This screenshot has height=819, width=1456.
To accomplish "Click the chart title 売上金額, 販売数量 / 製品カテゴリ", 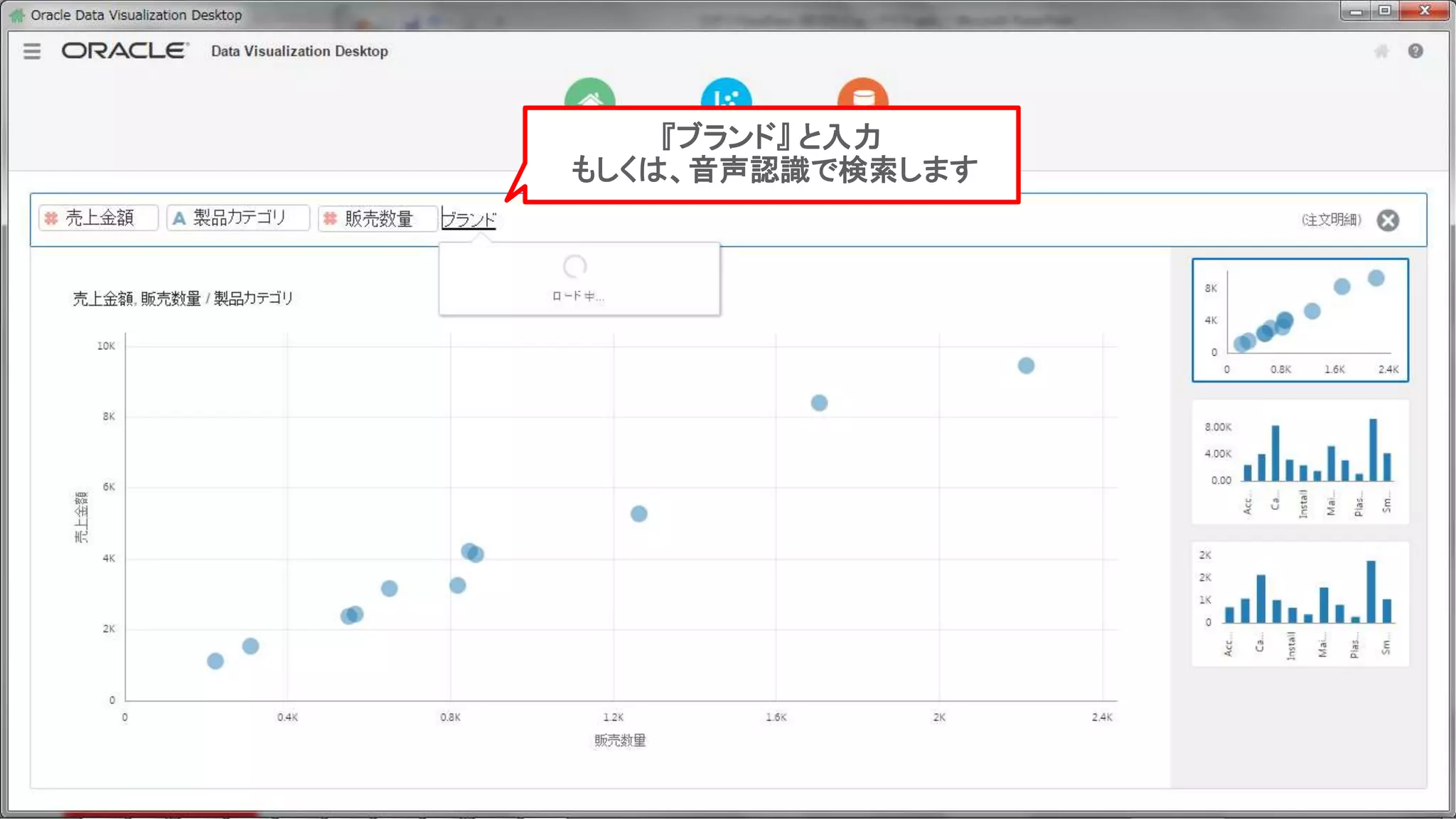I will [x=183, y=299].
